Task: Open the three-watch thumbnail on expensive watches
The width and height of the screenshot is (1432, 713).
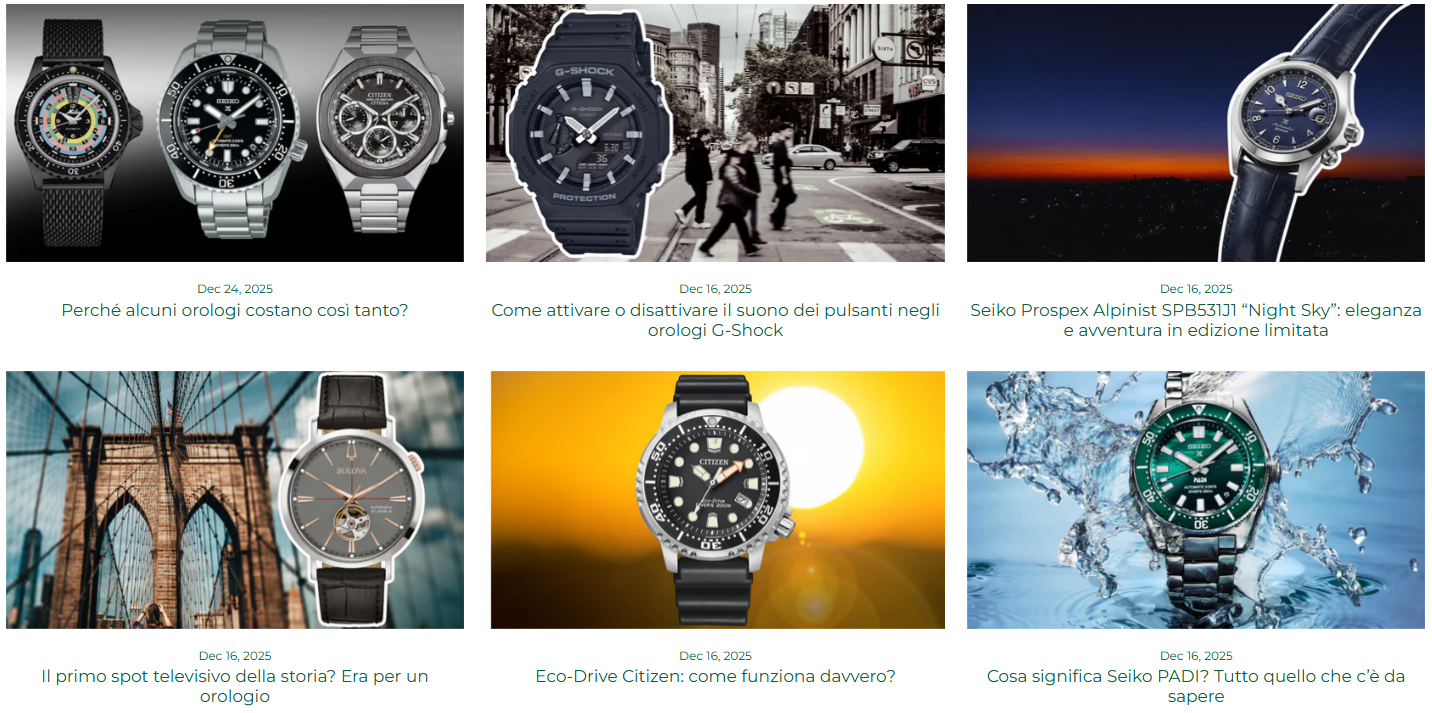Action: pos(235,133)
